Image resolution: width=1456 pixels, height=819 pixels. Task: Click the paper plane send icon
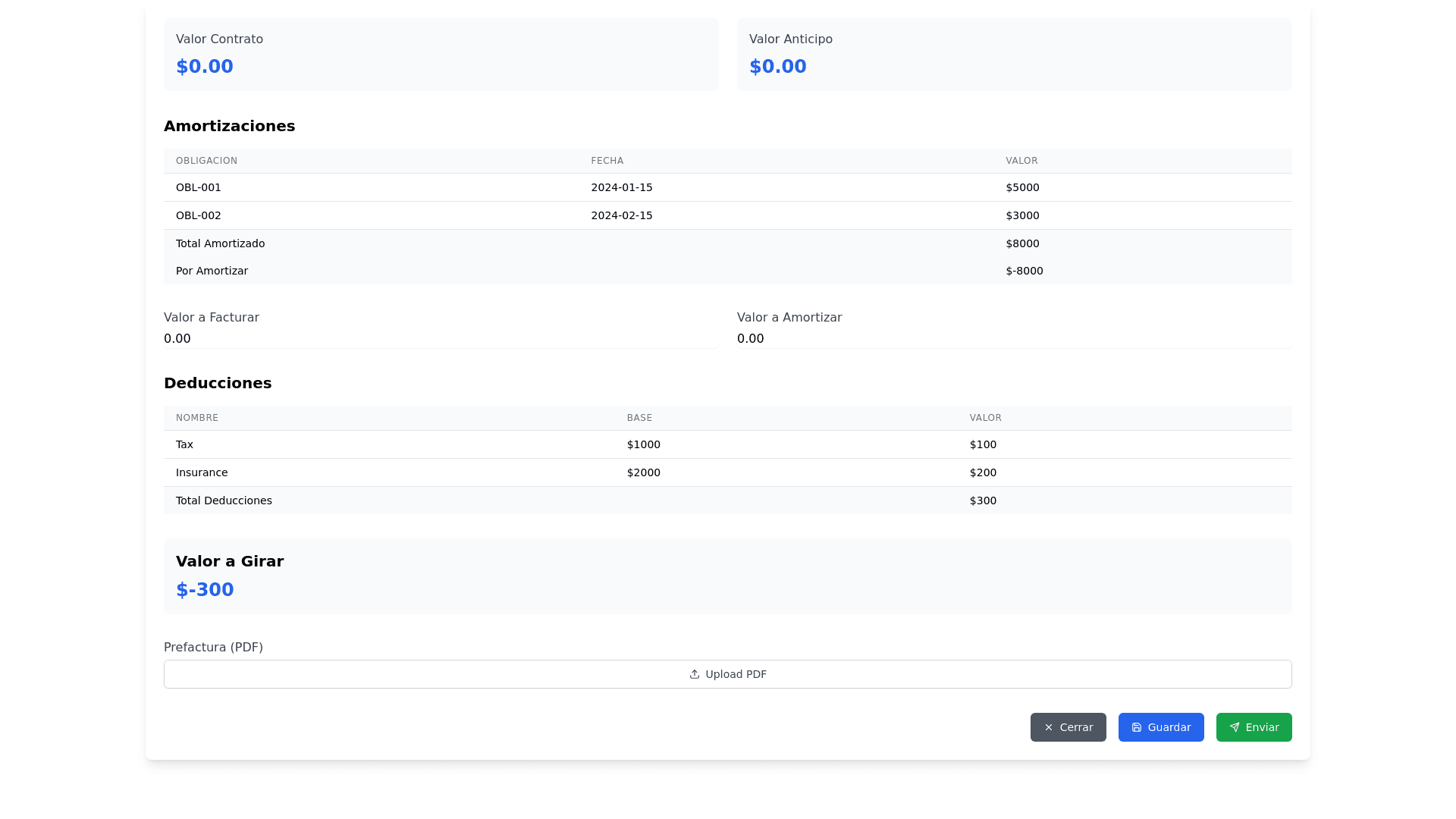(1235, 727)
